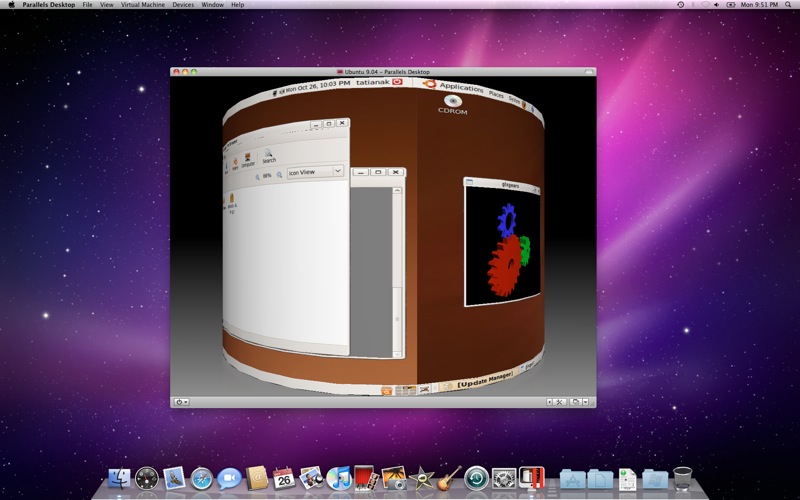
Task: Open Ubuntu Places menu in the VM
Action: pyautogui.click(x=496, y=95)
